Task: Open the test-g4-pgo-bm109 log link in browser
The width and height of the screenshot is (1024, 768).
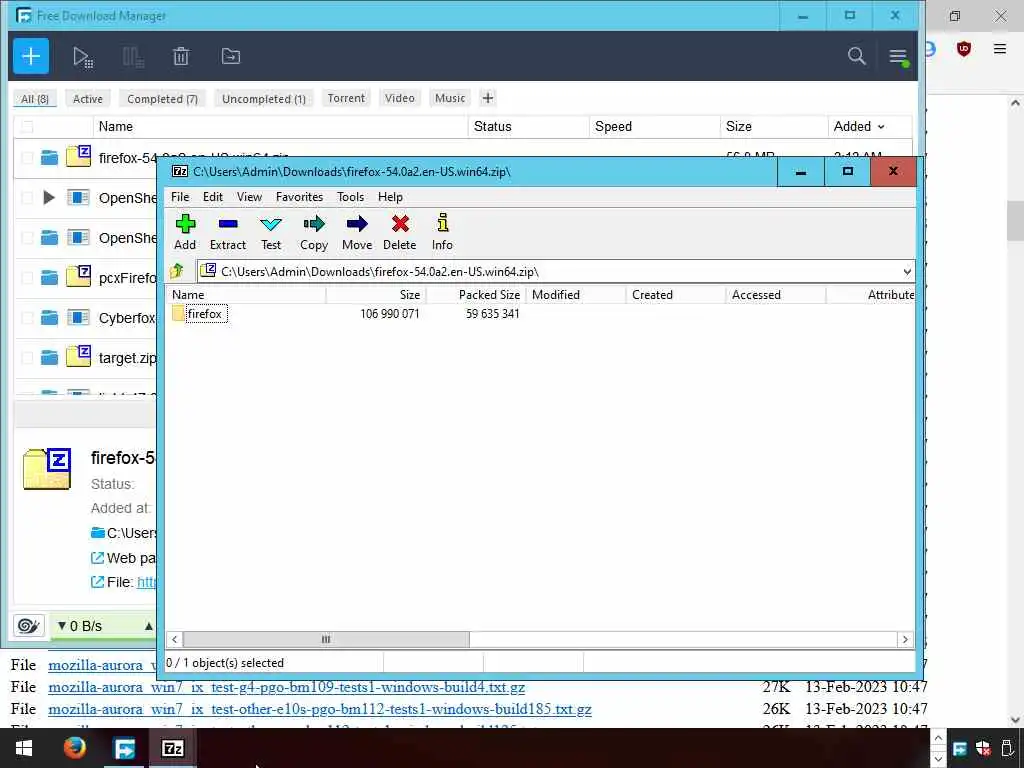Action: [286, 687]
